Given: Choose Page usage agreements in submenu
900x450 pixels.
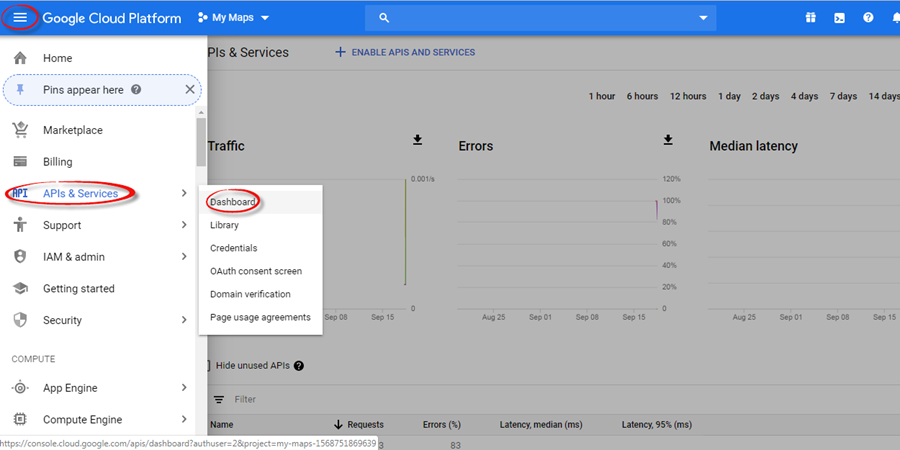Looking at the screenshot, I should 260,317.
